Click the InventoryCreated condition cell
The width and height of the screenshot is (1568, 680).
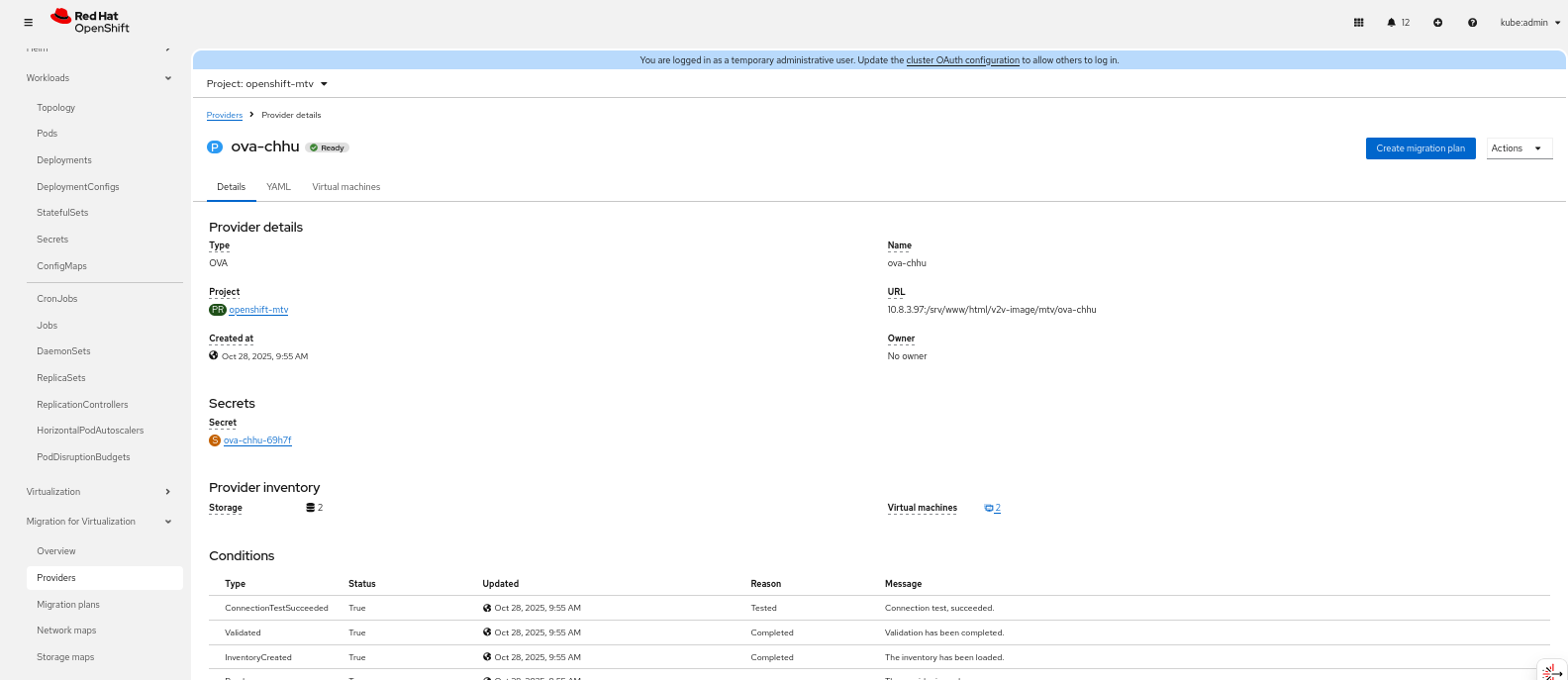[x=258, y=657]
